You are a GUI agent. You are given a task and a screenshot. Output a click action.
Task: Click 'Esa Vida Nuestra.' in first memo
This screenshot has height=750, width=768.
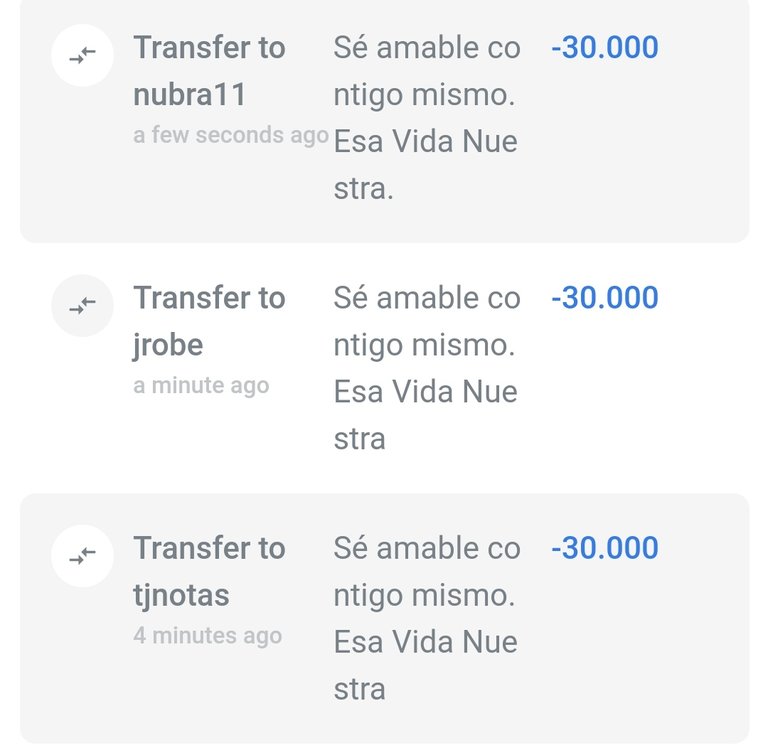click(426, 165)
